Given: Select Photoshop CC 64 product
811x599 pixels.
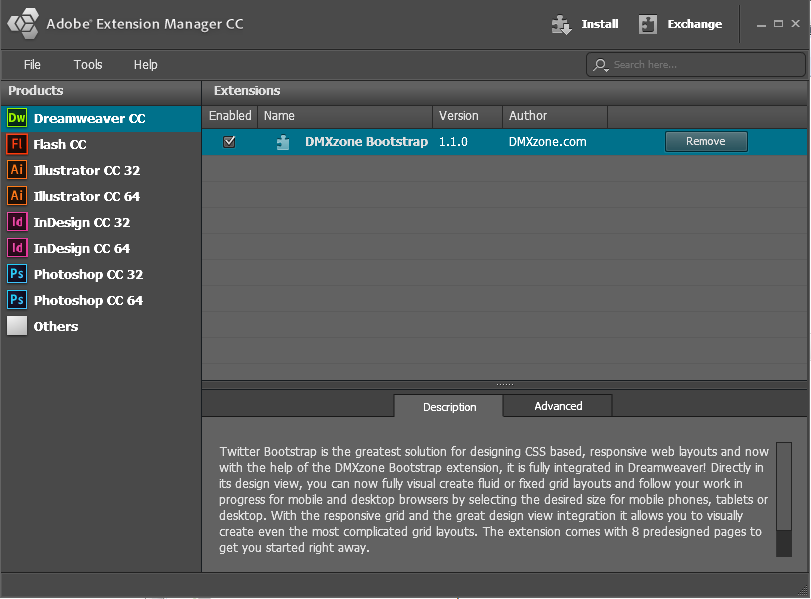Looking at the screenshot, I should pos(101,300).
